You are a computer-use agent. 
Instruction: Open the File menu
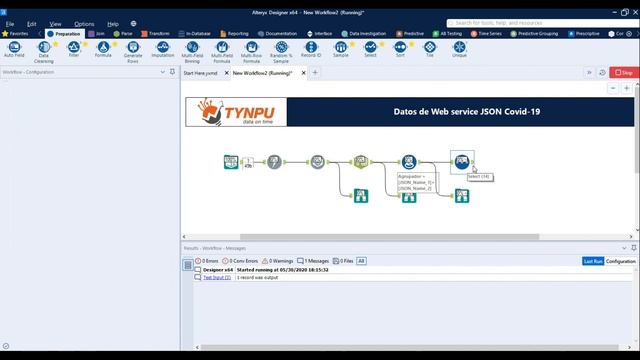(x=10, y=24)
